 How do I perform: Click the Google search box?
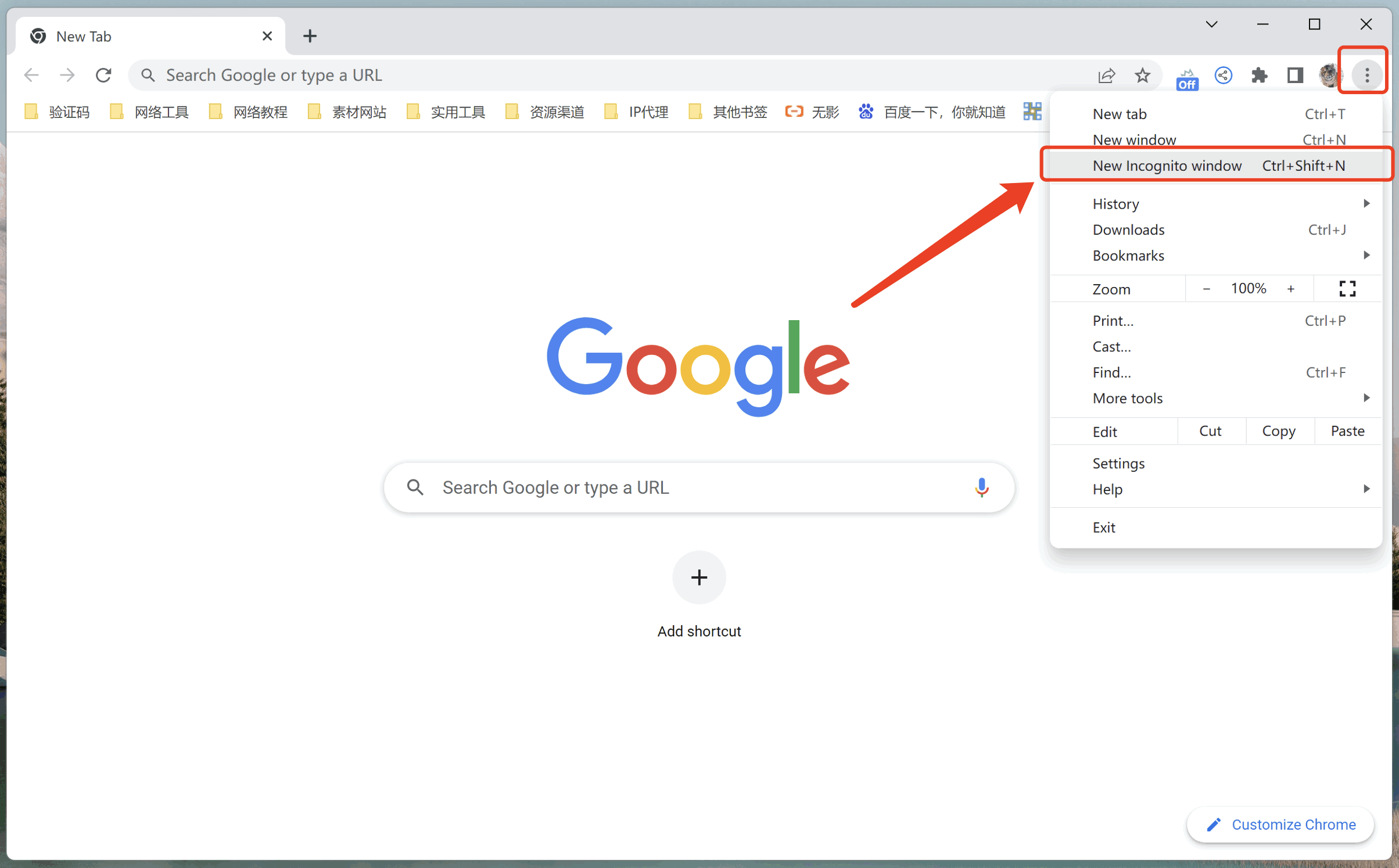[x=697, y=487]
